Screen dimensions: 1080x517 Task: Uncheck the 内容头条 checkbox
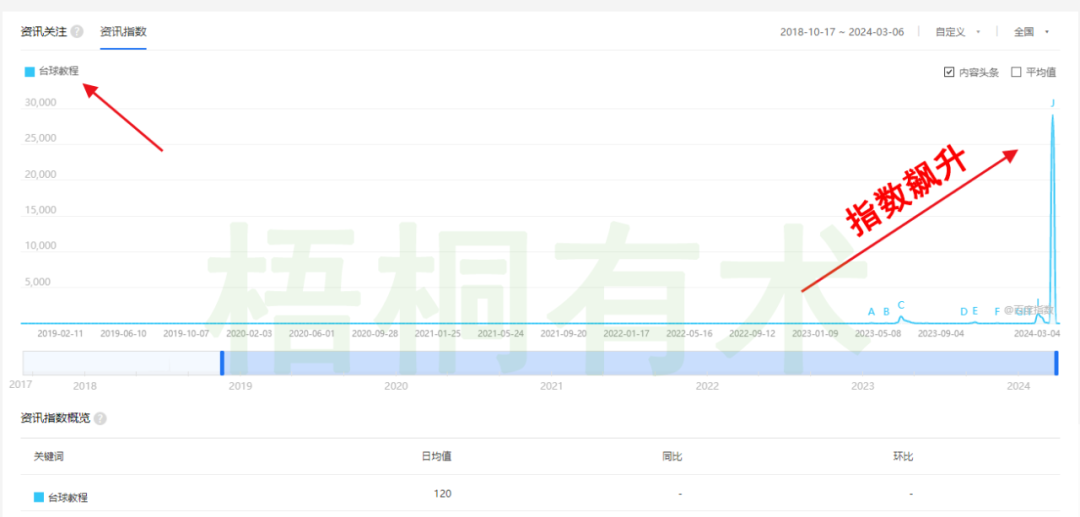click(949, 72)
